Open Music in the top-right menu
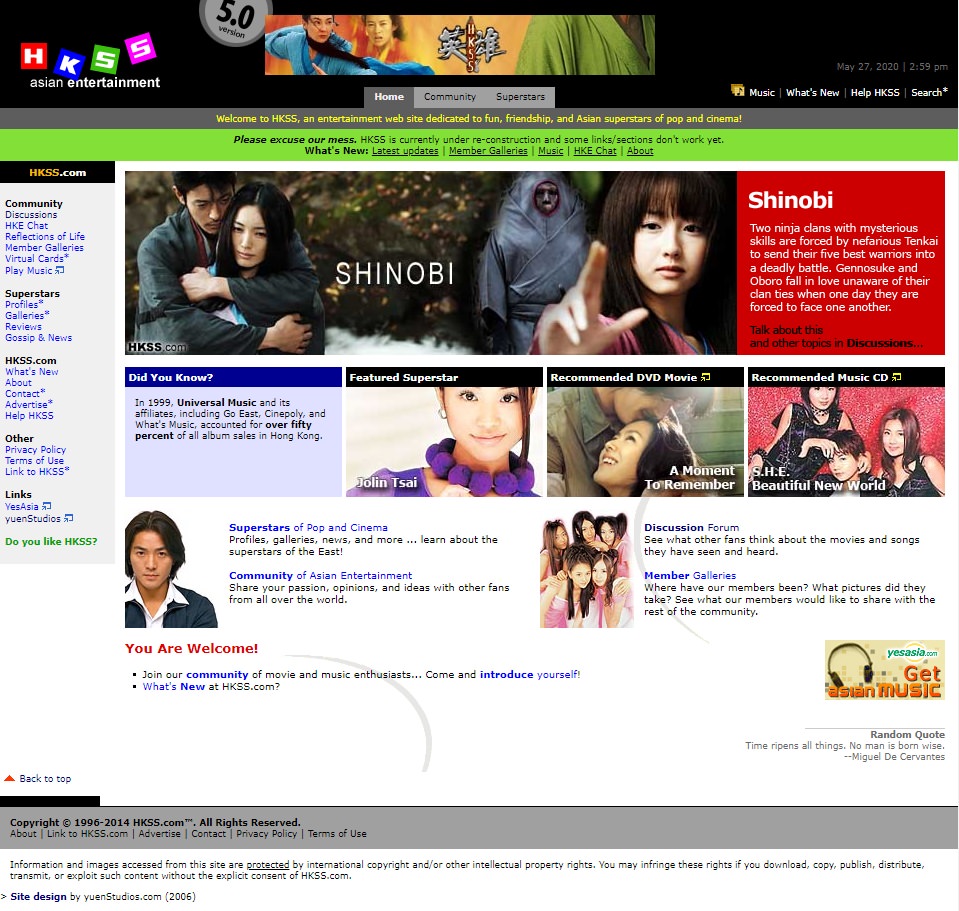The height and width of the screenshot is (911, 959). tap(762, 92)
